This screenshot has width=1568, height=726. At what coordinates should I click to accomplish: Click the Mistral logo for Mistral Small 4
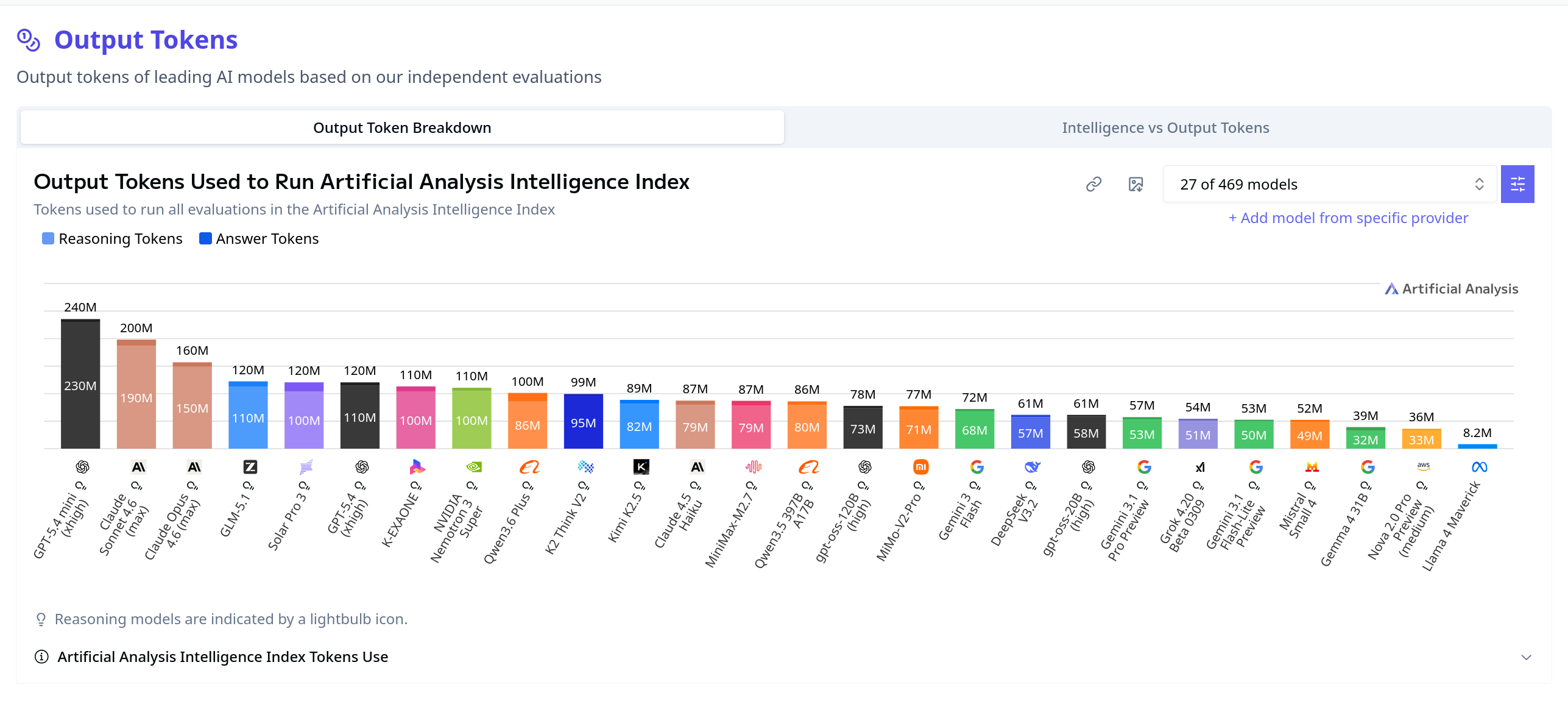click(x=1312, y=467)
